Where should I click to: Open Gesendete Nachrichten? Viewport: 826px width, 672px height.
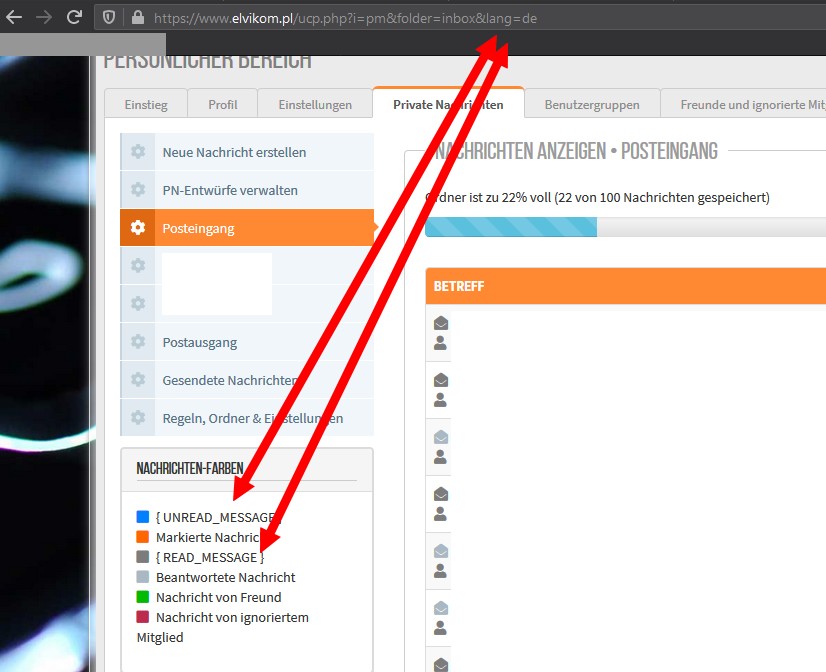[247, 380]
